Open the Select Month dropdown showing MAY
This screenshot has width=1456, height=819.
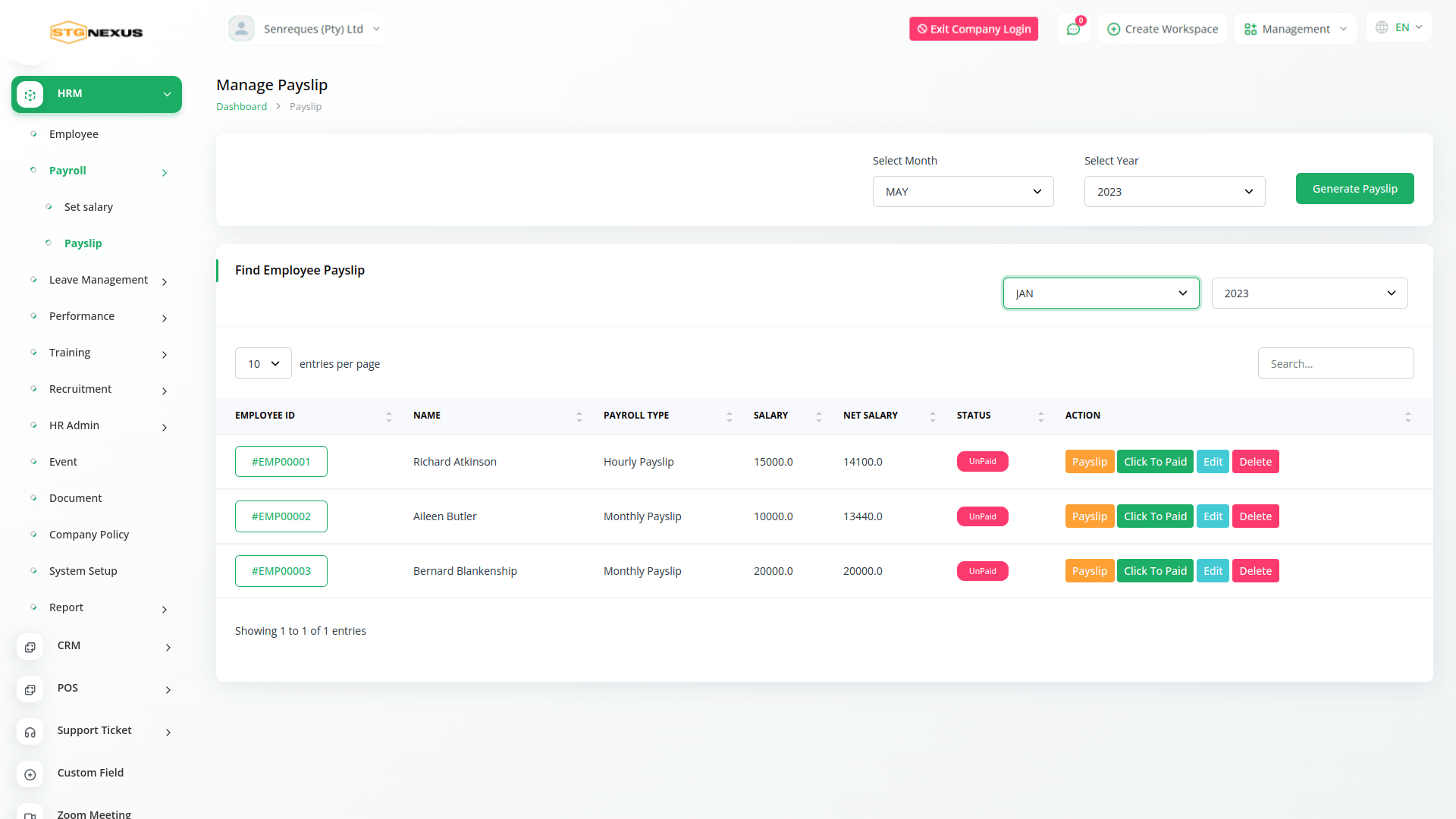(x=962, y=192)
